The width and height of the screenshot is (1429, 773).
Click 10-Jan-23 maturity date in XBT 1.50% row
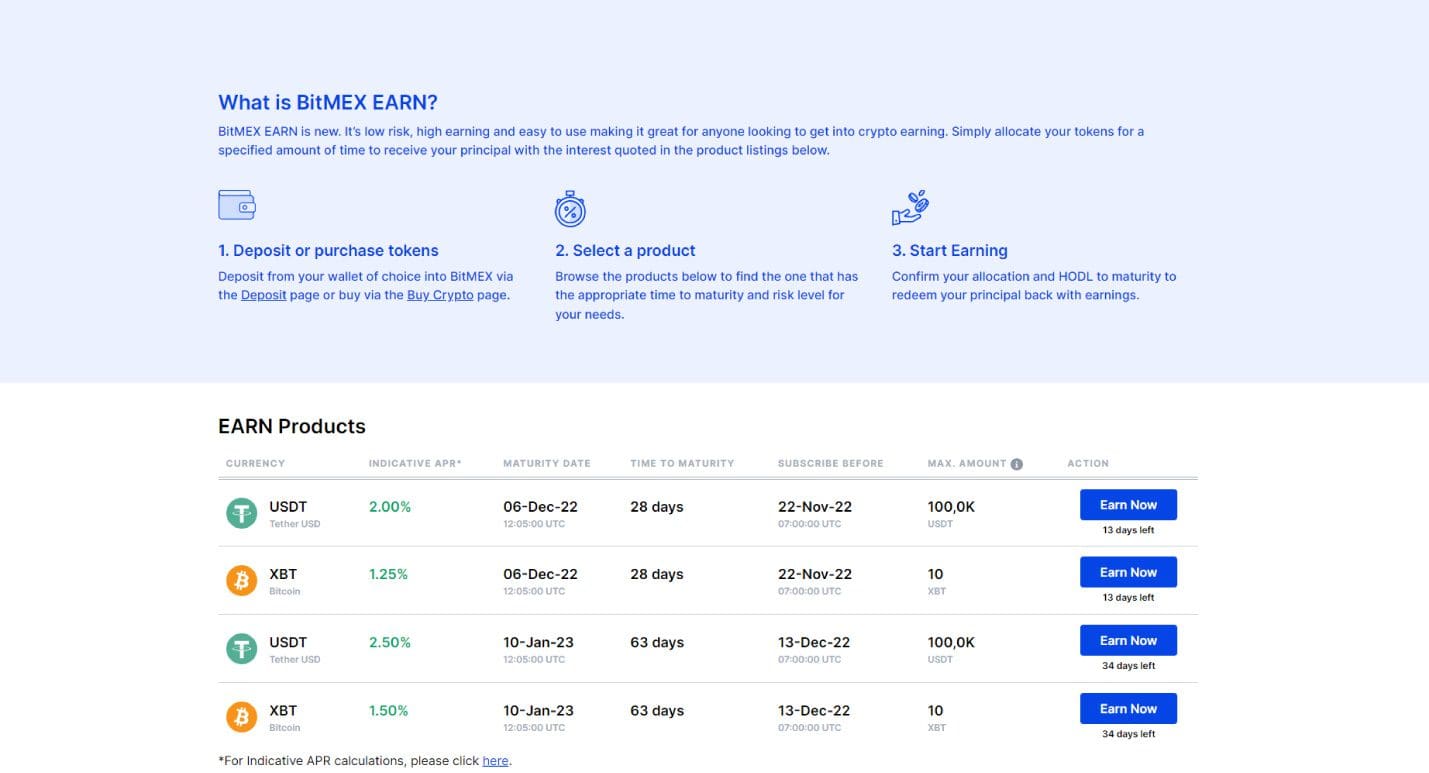(x=538, y=711)
